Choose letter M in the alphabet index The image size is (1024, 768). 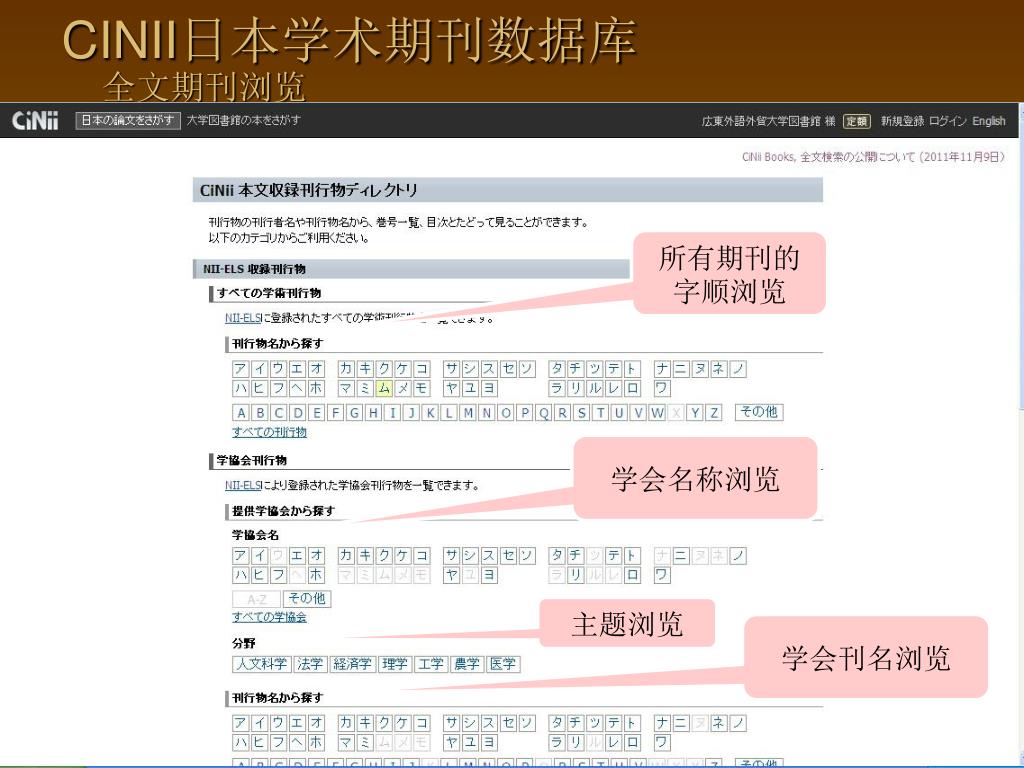pos(468,413)
